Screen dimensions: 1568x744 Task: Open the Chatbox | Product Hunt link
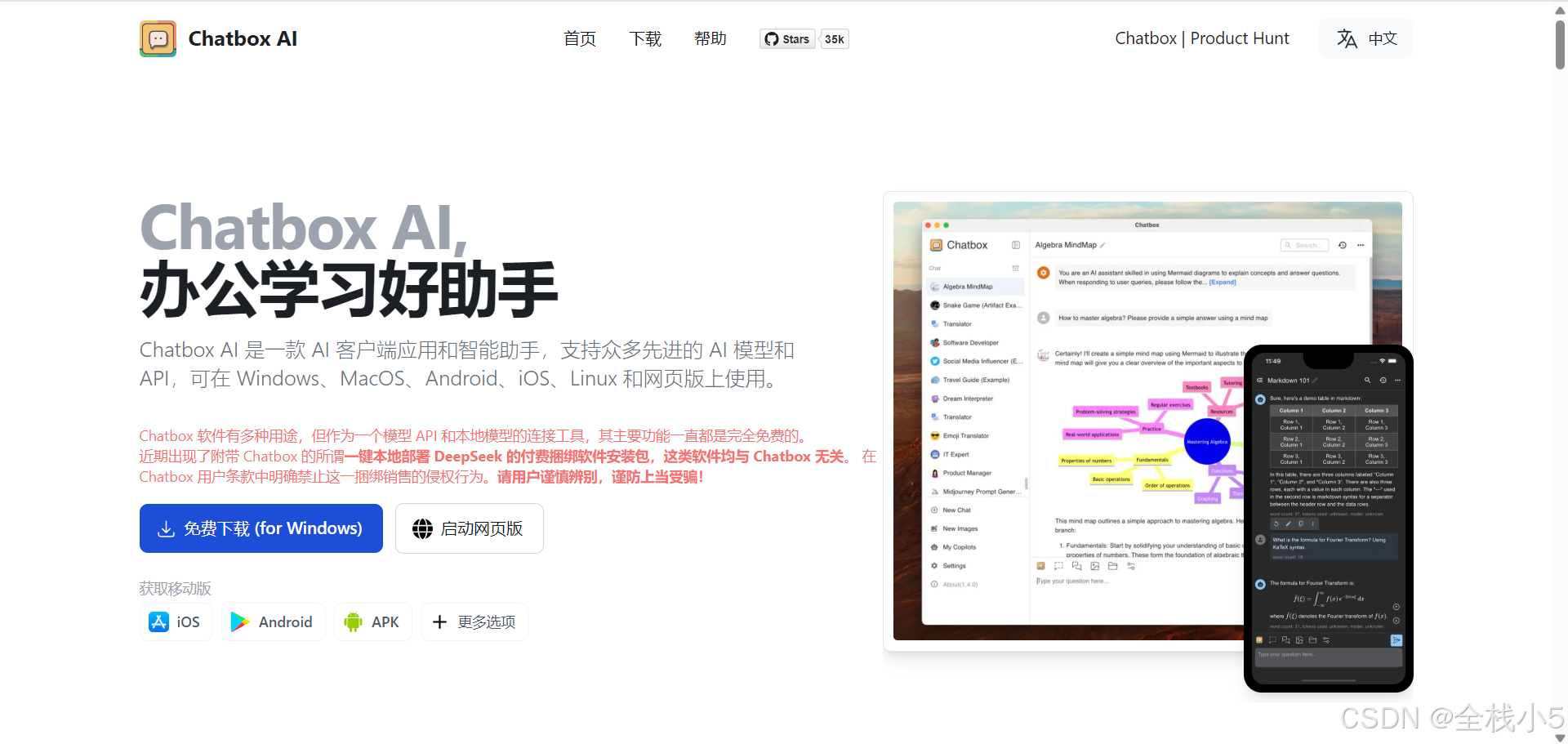[x=1202, y=38]
